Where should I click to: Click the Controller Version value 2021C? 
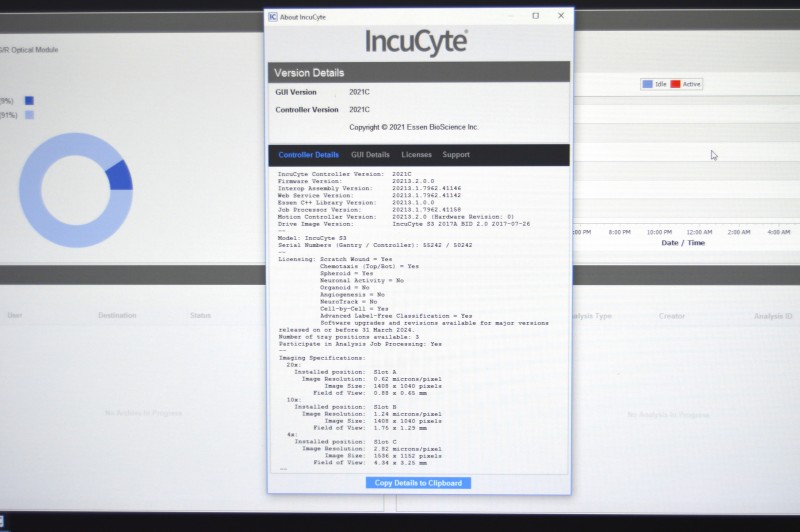(359, 110)
